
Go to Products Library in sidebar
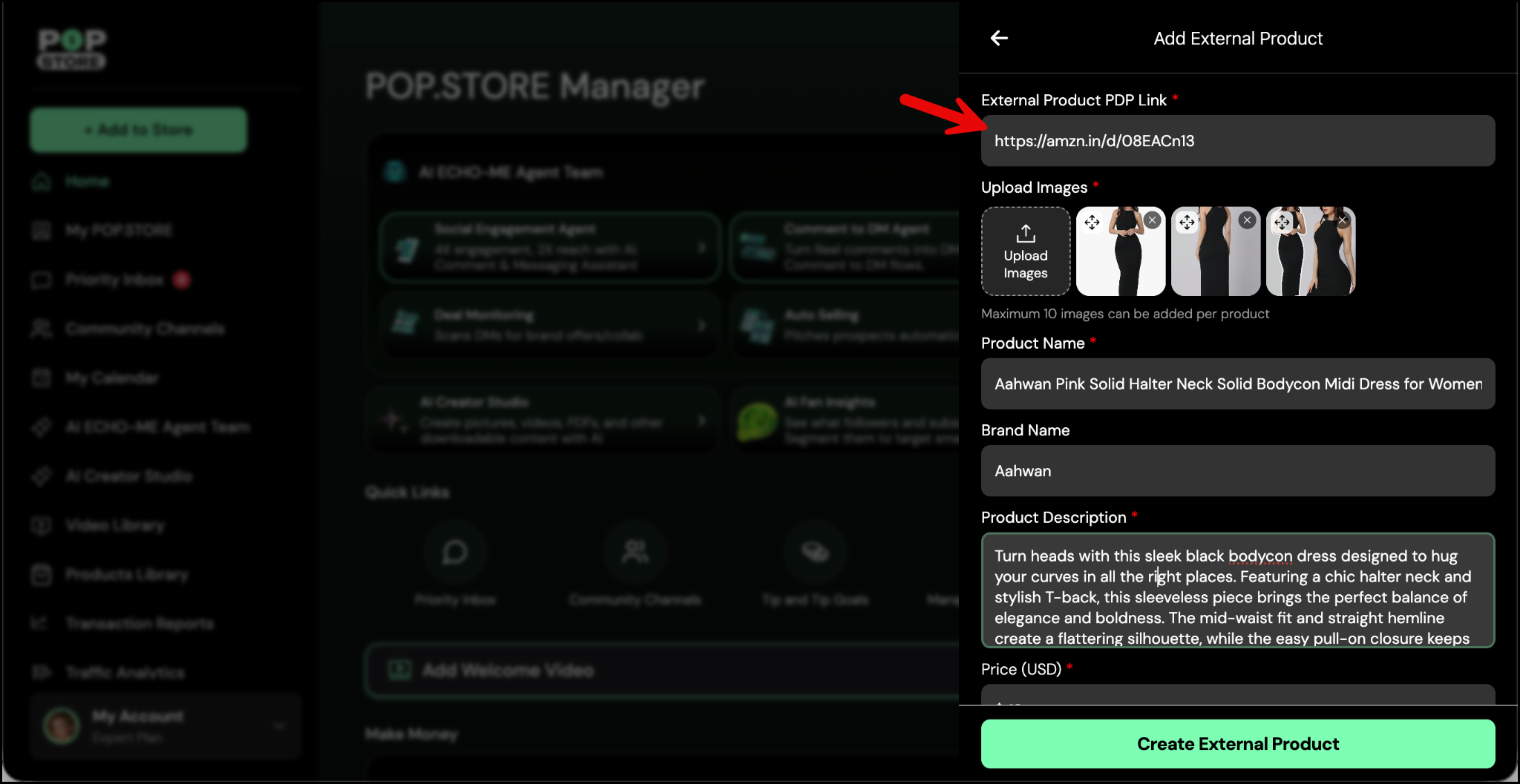pyautogui.click(x=126, y=575)
